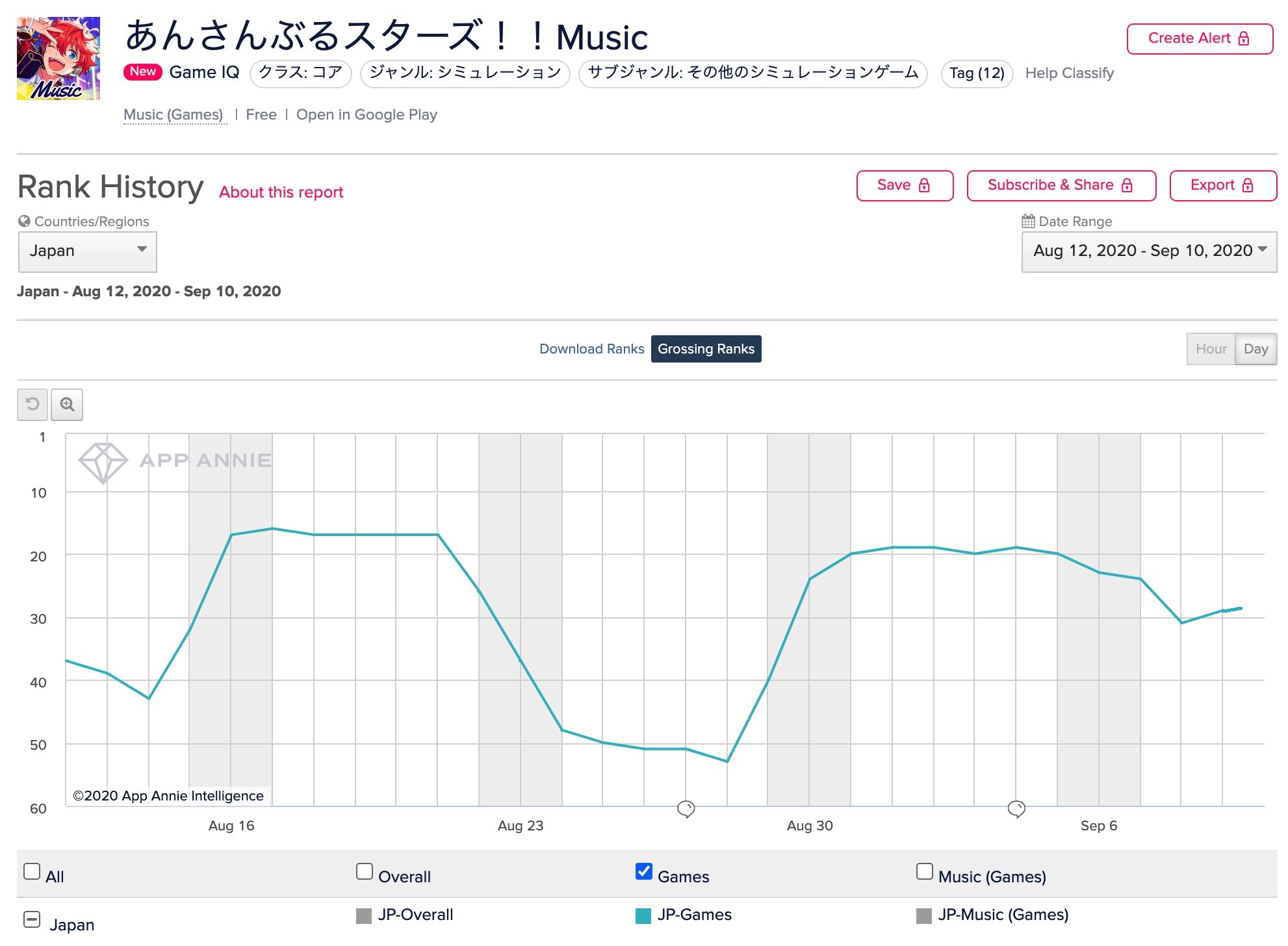Click the クラス: コア tag pill

(300, 73)
